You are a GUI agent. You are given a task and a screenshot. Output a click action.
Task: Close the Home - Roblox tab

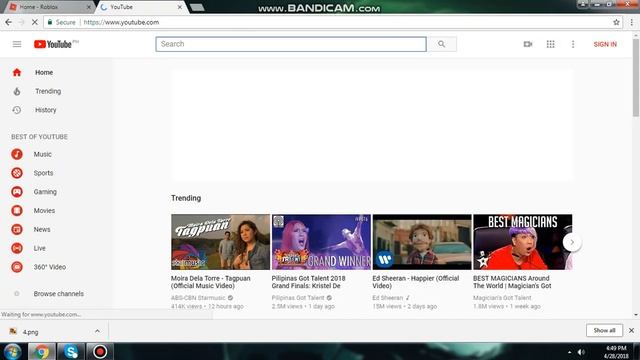(x=89, y=7)
